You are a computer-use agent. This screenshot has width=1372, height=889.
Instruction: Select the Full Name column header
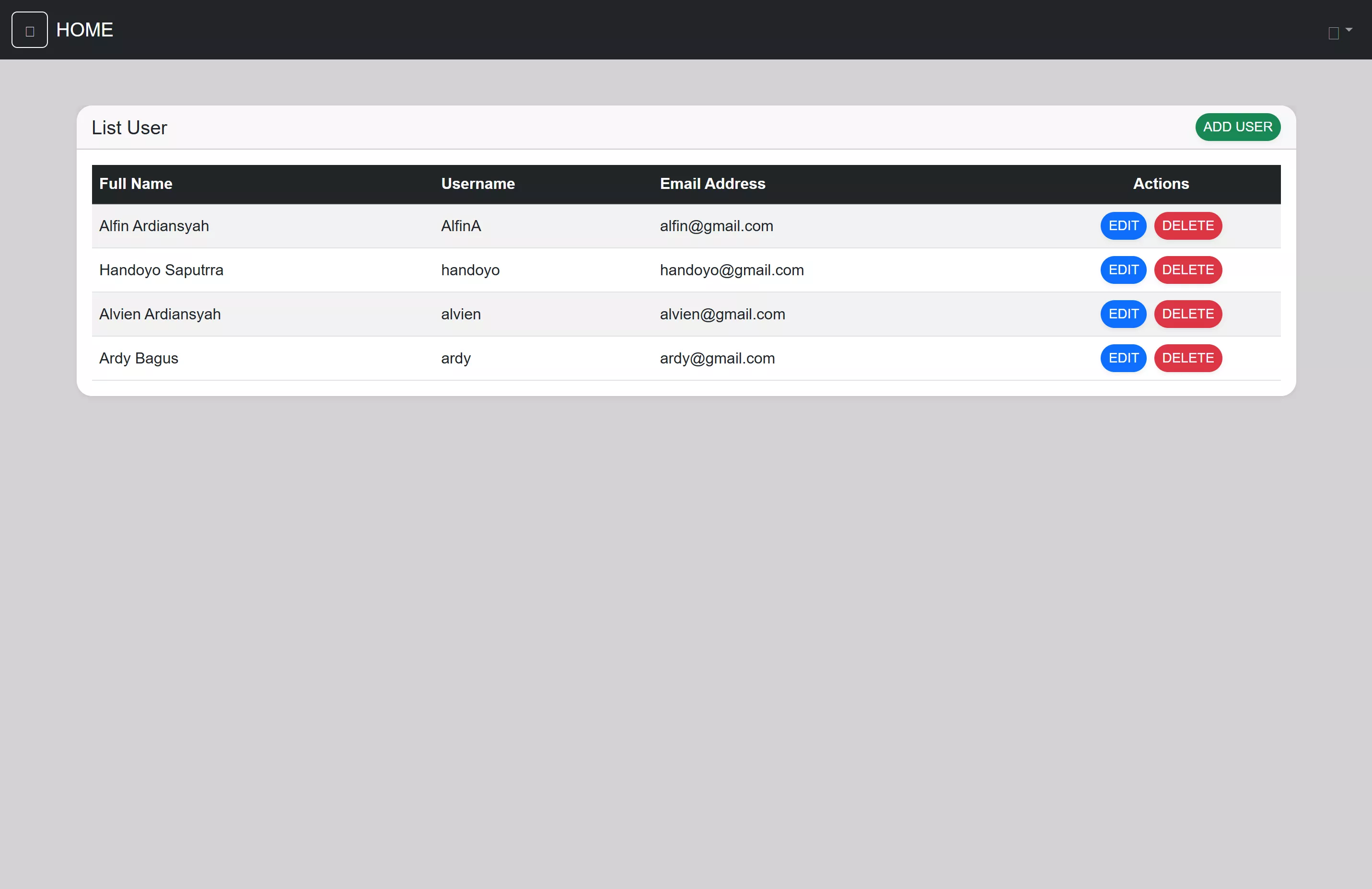(x=136, y=184)
